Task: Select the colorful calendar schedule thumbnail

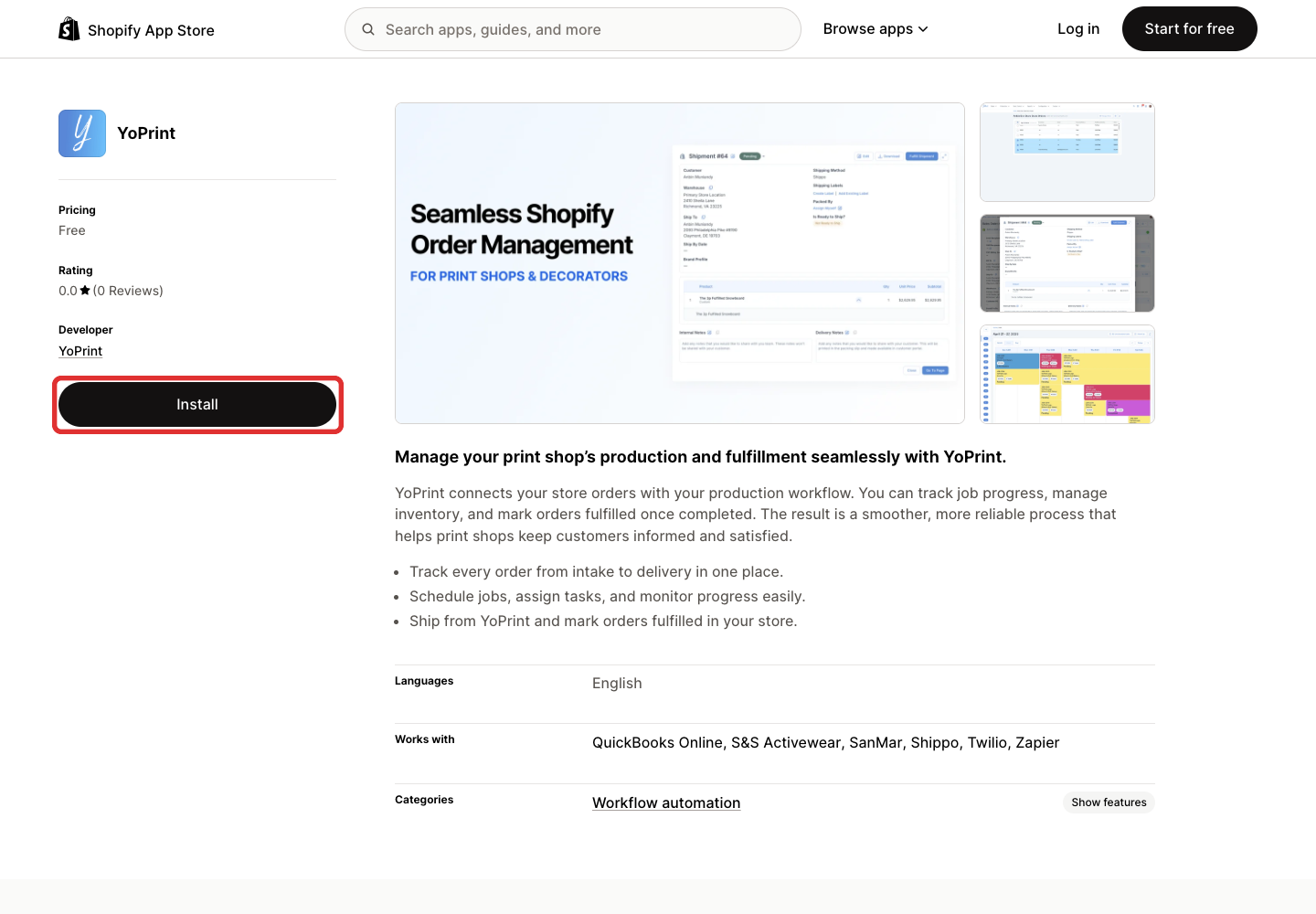Action: 1067,375
